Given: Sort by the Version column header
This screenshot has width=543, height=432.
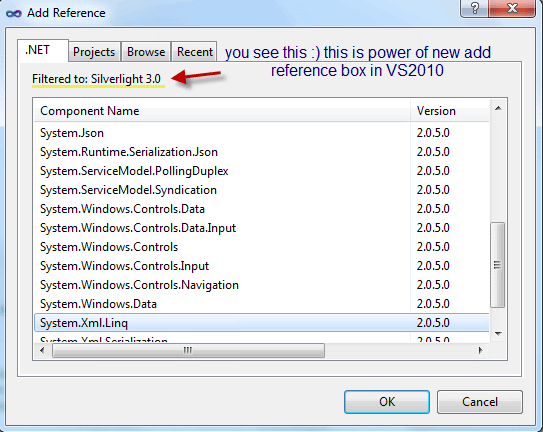Looking at the screenshot, I should [x=449, y=111].
